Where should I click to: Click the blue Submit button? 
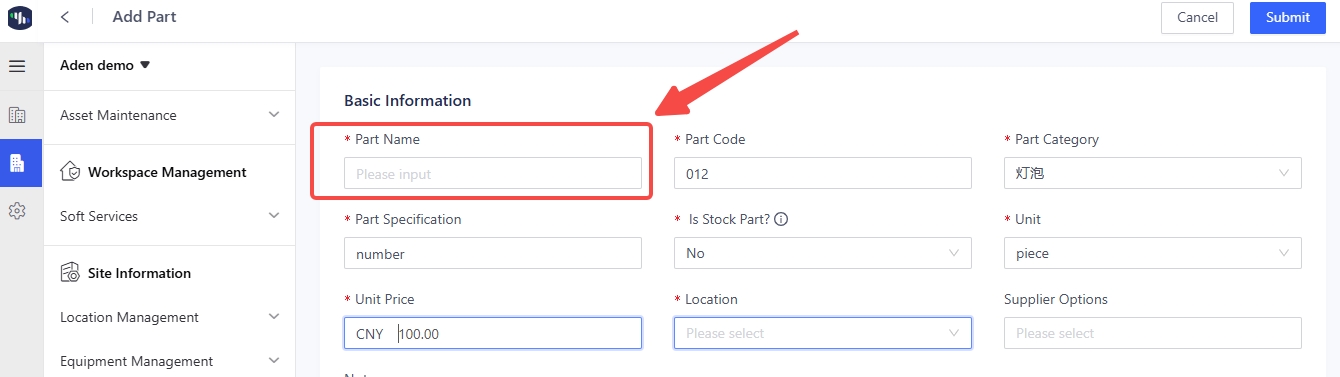click(1288, 17)
